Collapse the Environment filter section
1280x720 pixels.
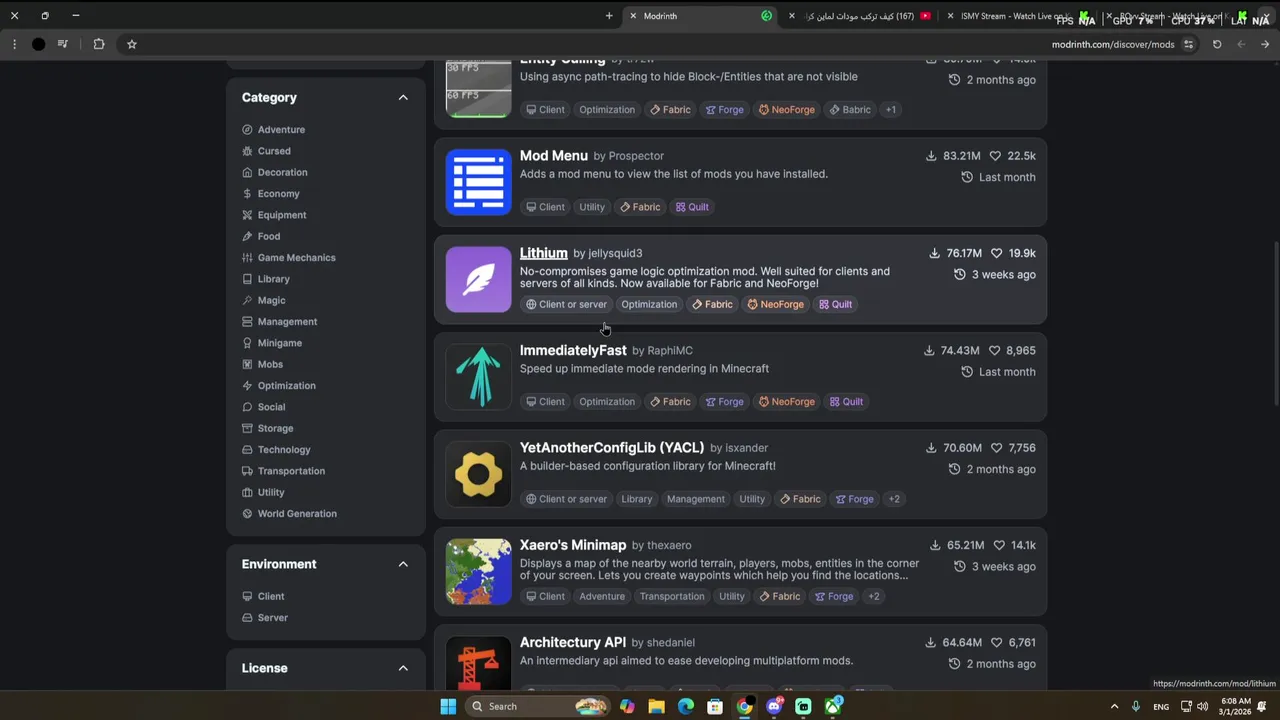pyautogui.click(x=403, y=564)
